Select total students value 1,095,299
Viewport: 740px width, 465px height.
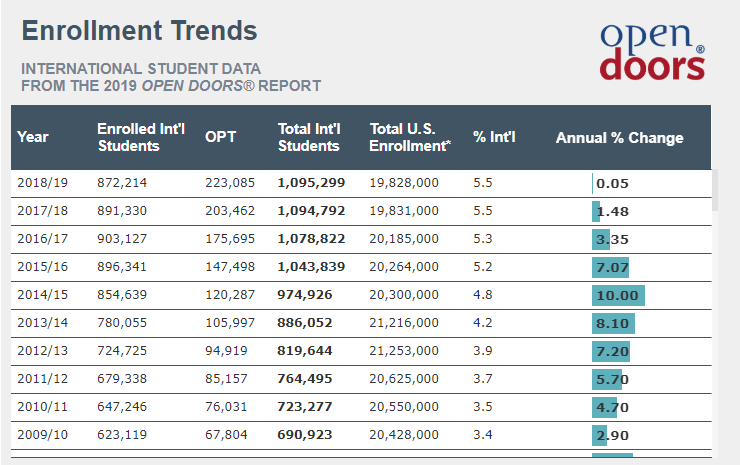pos(311,183)
